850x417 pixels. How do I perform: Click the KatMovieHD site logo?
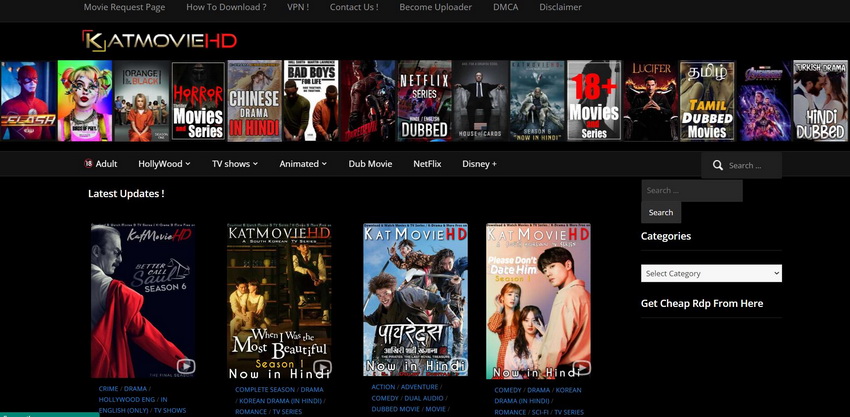pos(159,42)
